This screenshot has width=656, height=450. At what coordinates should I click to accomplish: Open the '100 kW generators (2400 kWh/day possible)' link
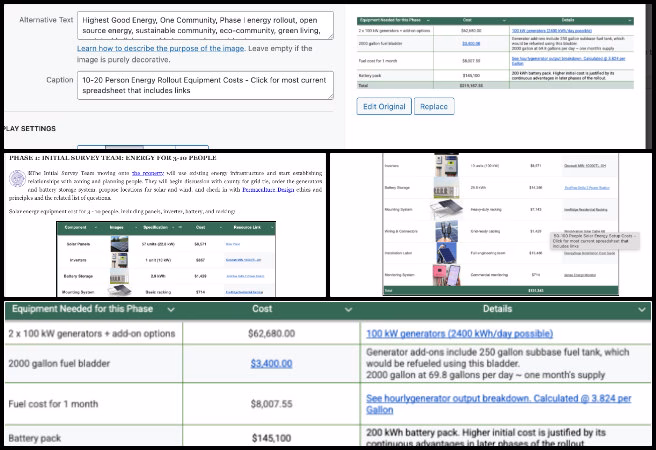[459, 334]
